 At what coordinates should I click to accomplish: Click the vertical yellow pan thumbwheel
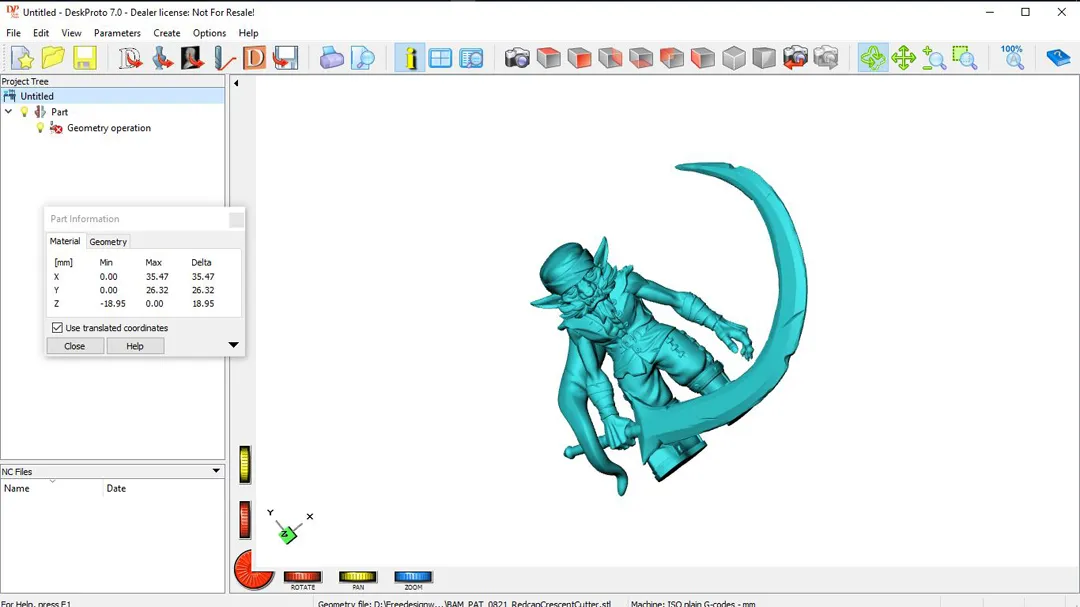point(245,464)
